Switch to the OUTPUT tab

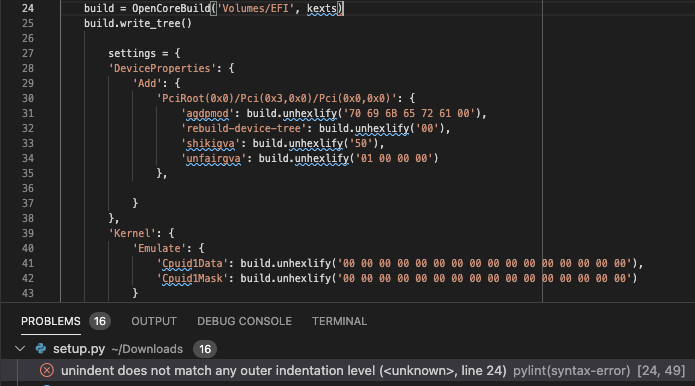(154, 321)
